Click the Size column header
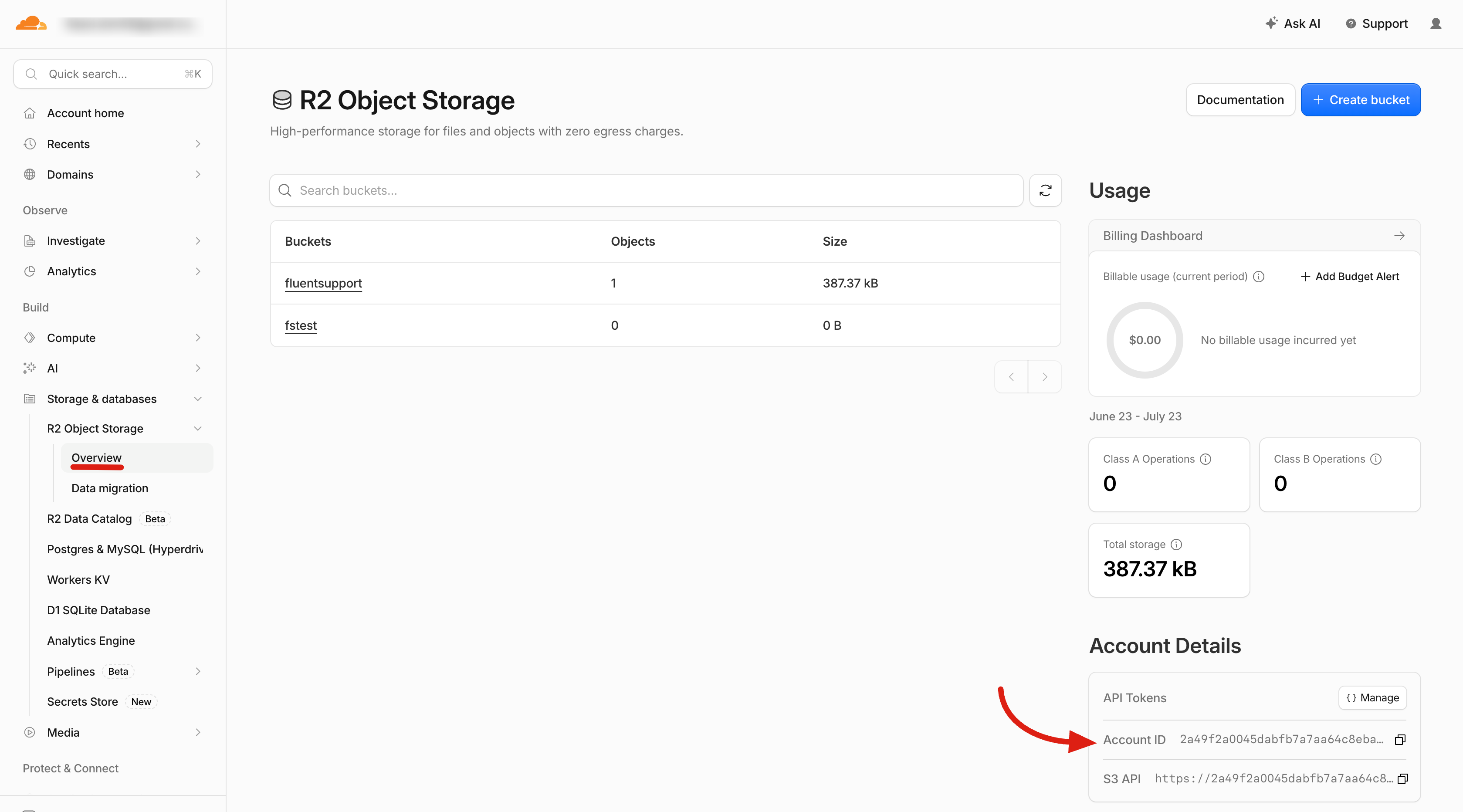 (835, 241)
